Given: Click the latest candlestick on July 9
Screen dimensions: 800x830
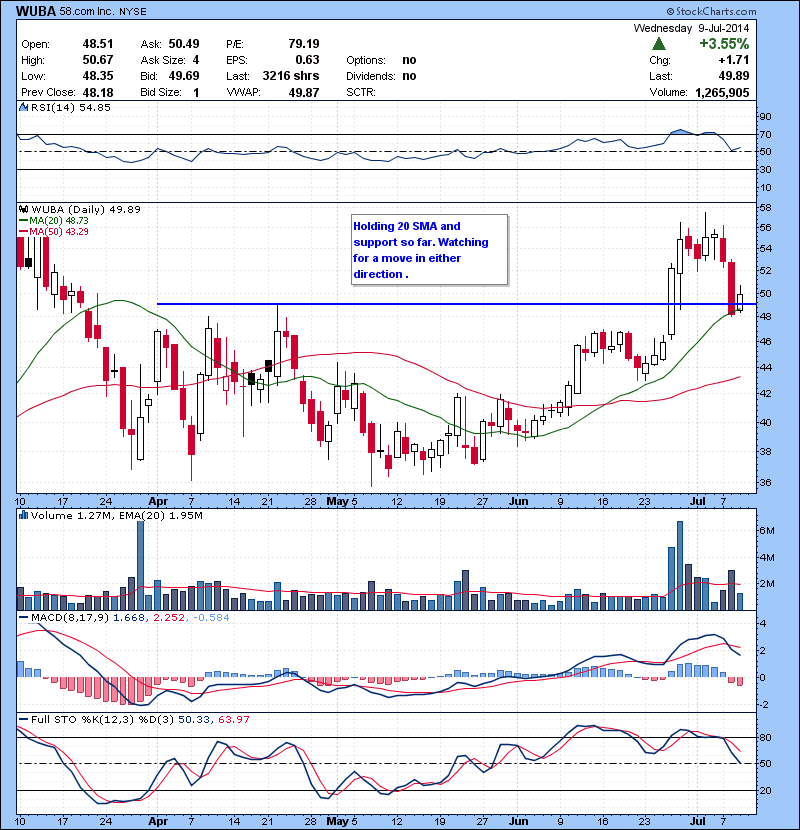Looking at the screenshot, I should [740, 299].
